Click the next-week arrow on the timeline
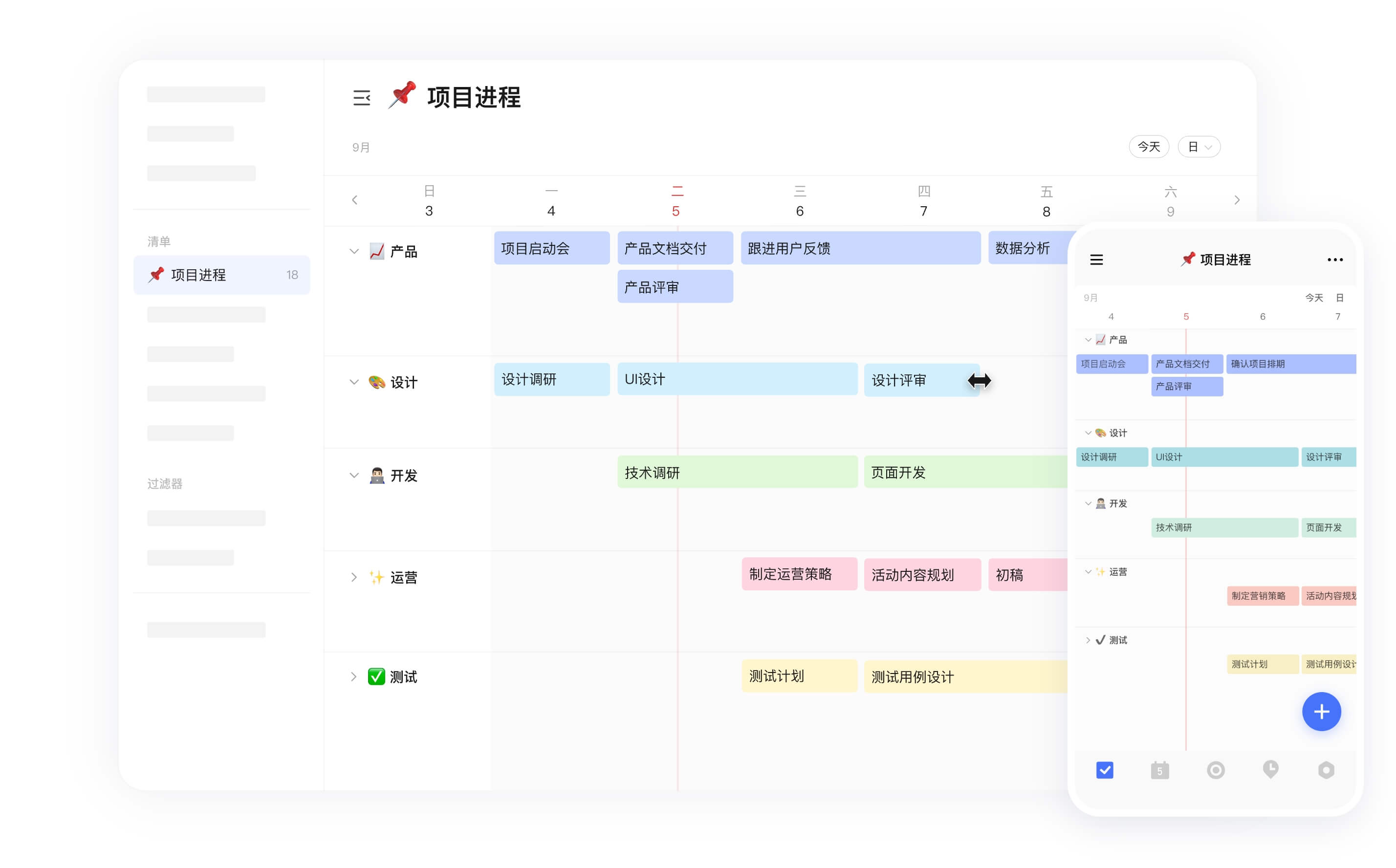Viewport: 1396px width, 868px height. [x=1237, y=200]
